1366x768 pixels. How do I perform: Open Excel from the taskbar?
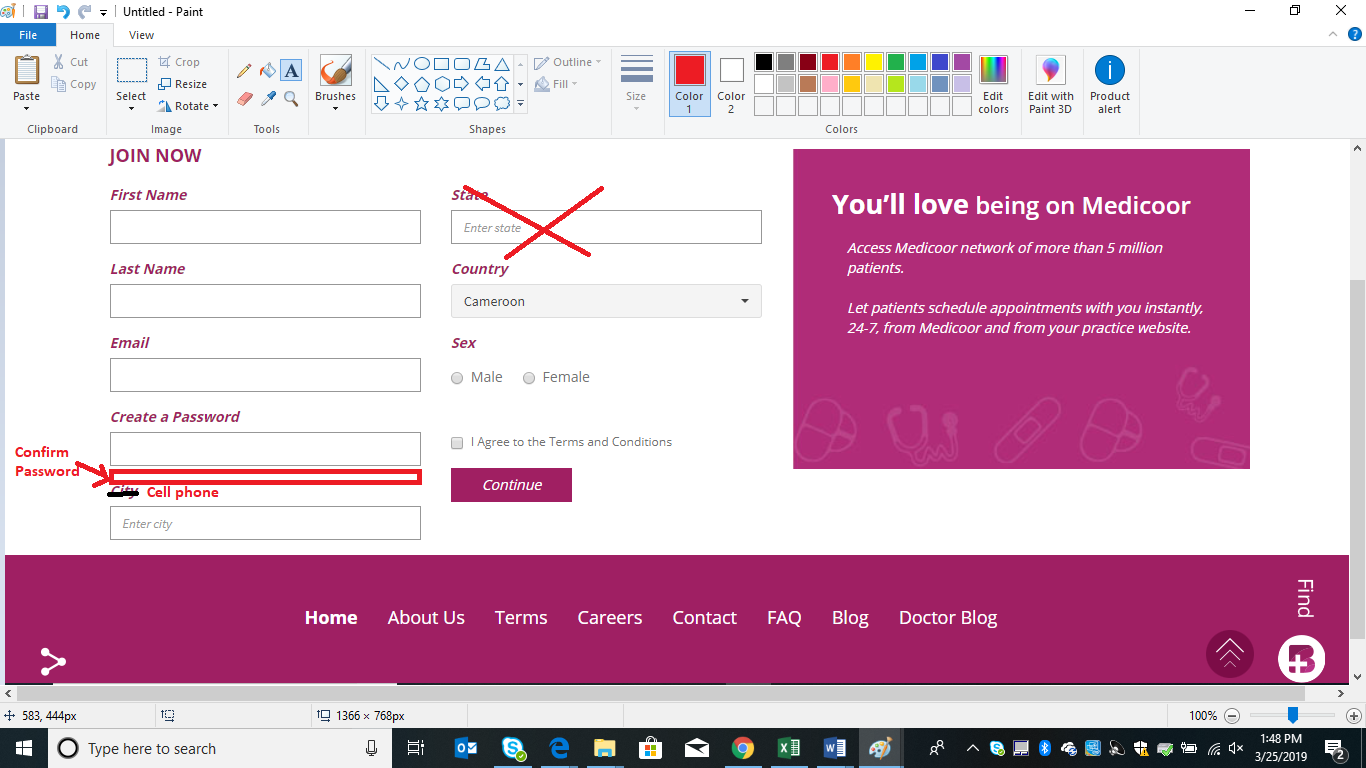[788, 748]
